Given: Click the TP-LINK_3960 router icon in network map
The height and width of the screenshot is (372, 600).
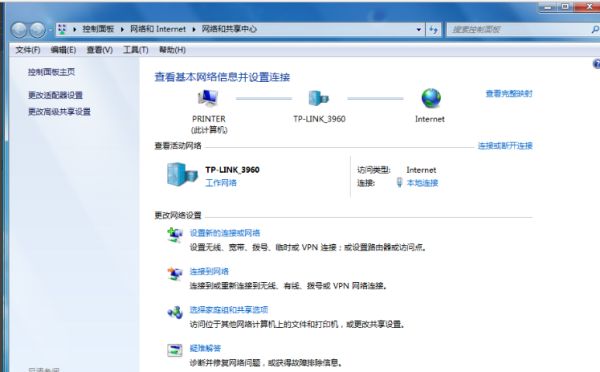Looking at the screenshot, I should click(x=318, y=98).
